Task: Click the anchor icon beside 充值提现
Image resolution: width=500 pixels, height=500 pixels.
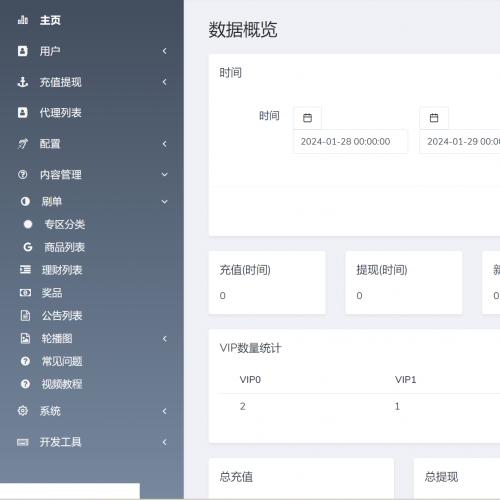Action: click(x=23, y=82)
